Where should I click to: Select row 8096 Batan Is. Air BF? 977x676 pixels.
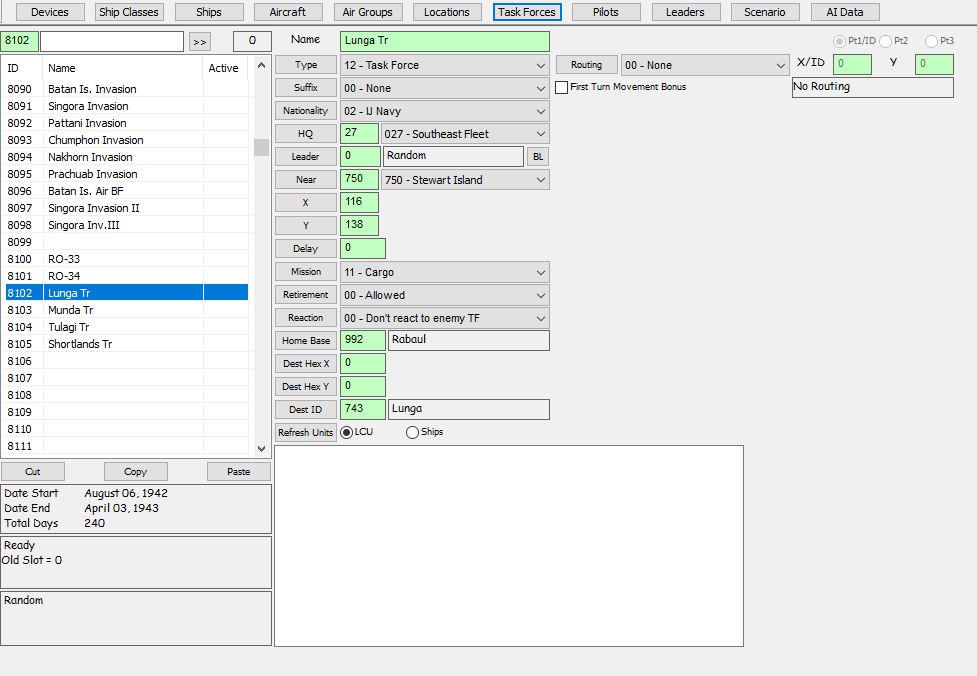[126, 191]
